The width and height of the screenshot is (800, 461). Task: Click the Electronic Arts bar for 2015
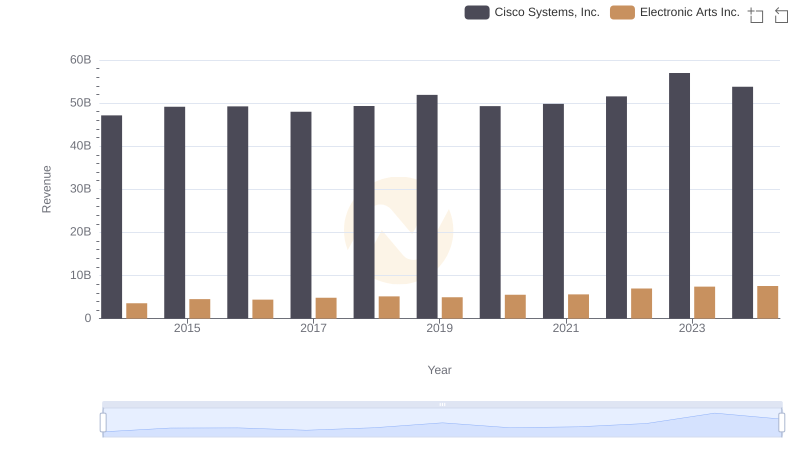click(x=200, y=308)
